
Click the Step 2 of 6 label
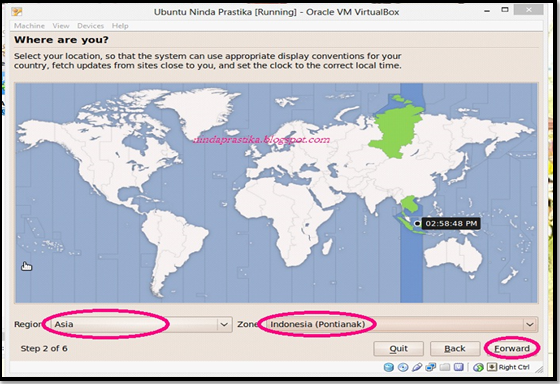tap(44, 348)
